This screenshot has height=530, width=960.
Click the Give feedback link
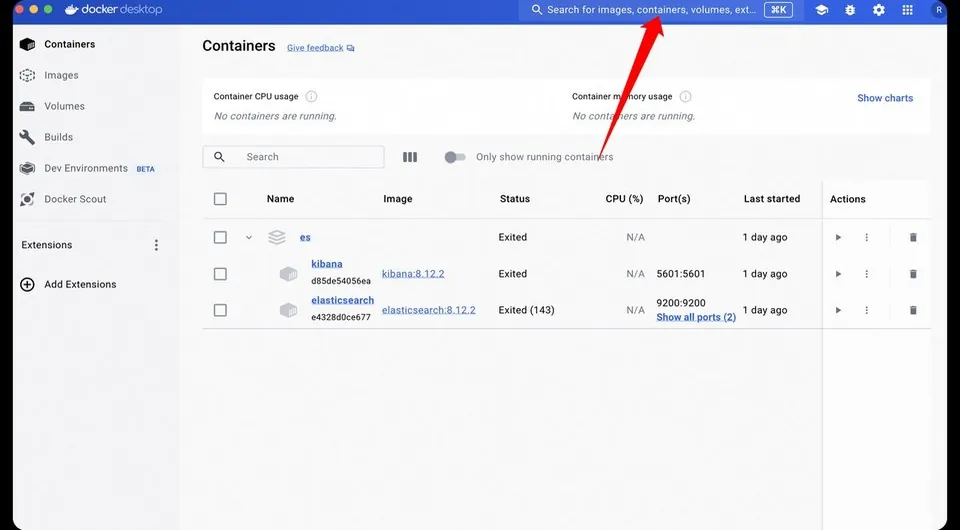[320, 48]
